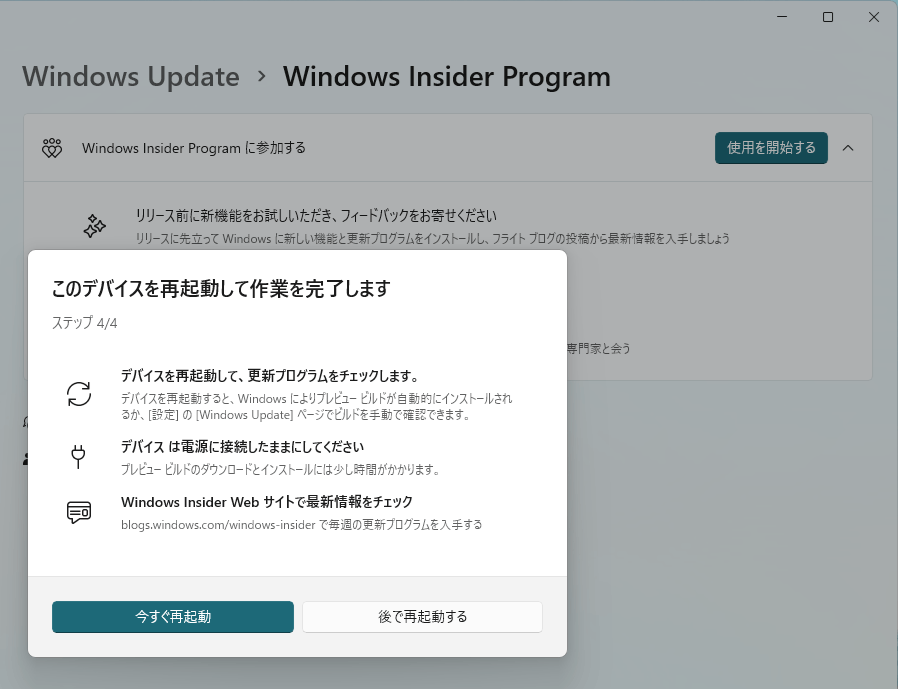Image resolution: width=898 pixels, height=689 pixels.
Task: Go back to Windows Update breadcrumb
Action: point(131,76)
